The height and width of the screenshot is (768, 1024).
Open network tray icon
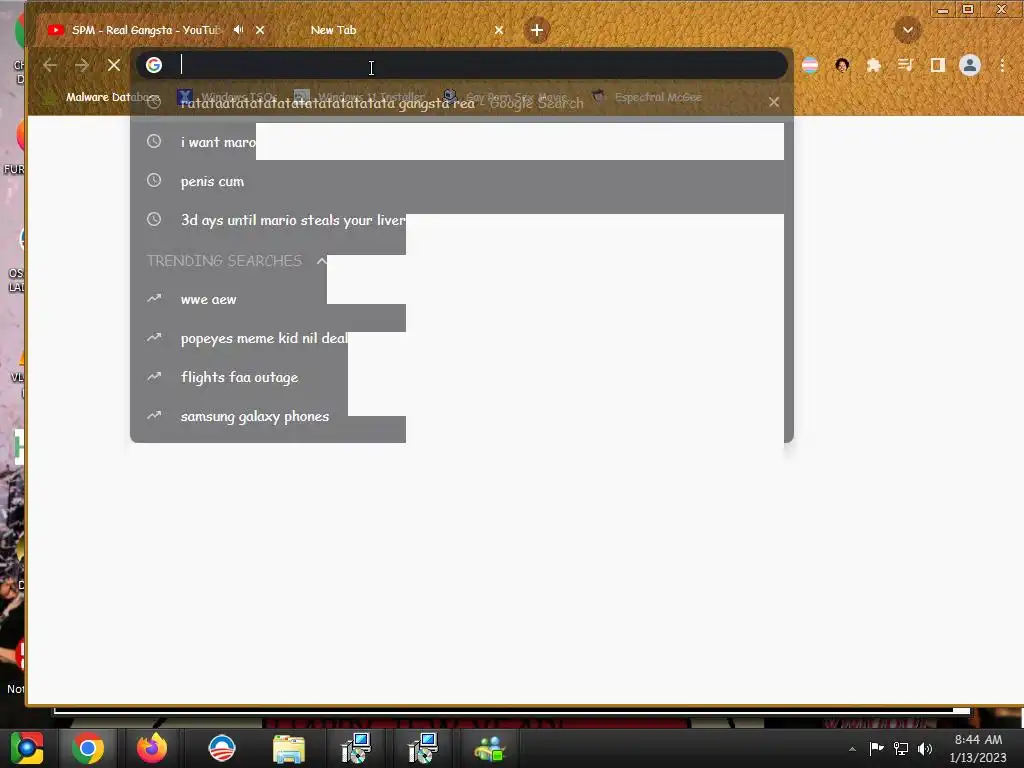[x=901, y=748]
